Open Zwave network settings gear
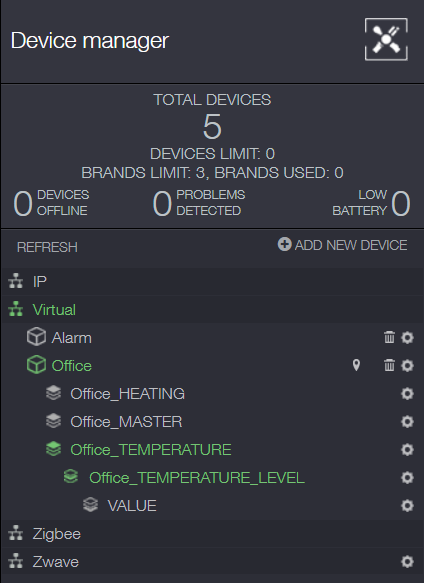424x583 pixels. pyautogui.click(x=407, y=561)
